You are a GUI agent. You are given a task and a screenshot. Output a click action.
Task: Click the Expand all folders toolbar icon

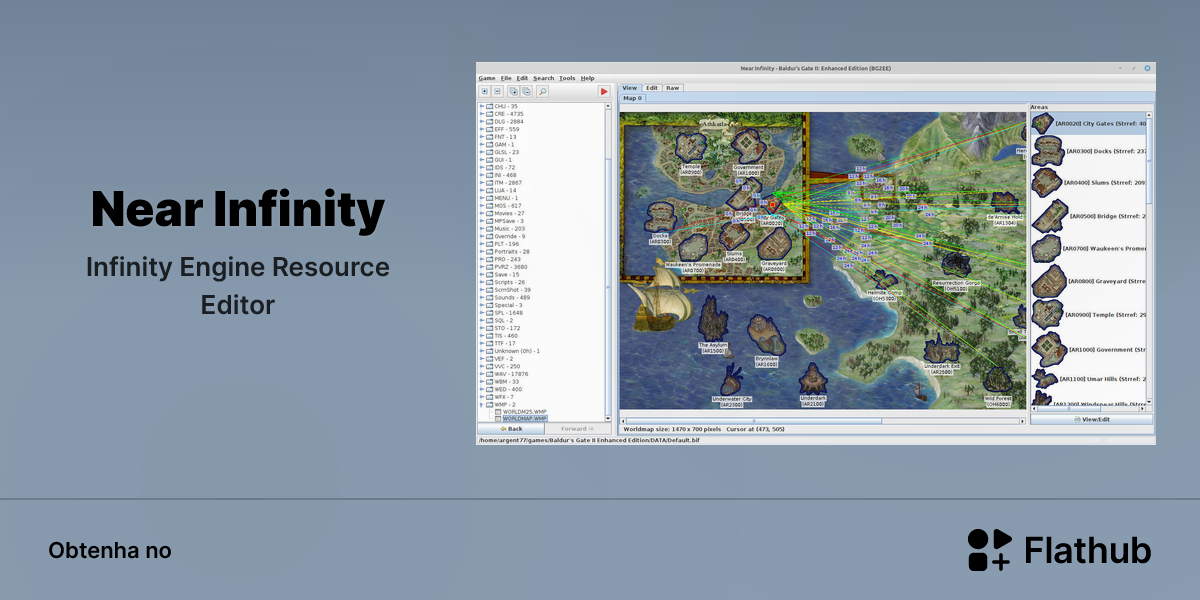[513, 91]
